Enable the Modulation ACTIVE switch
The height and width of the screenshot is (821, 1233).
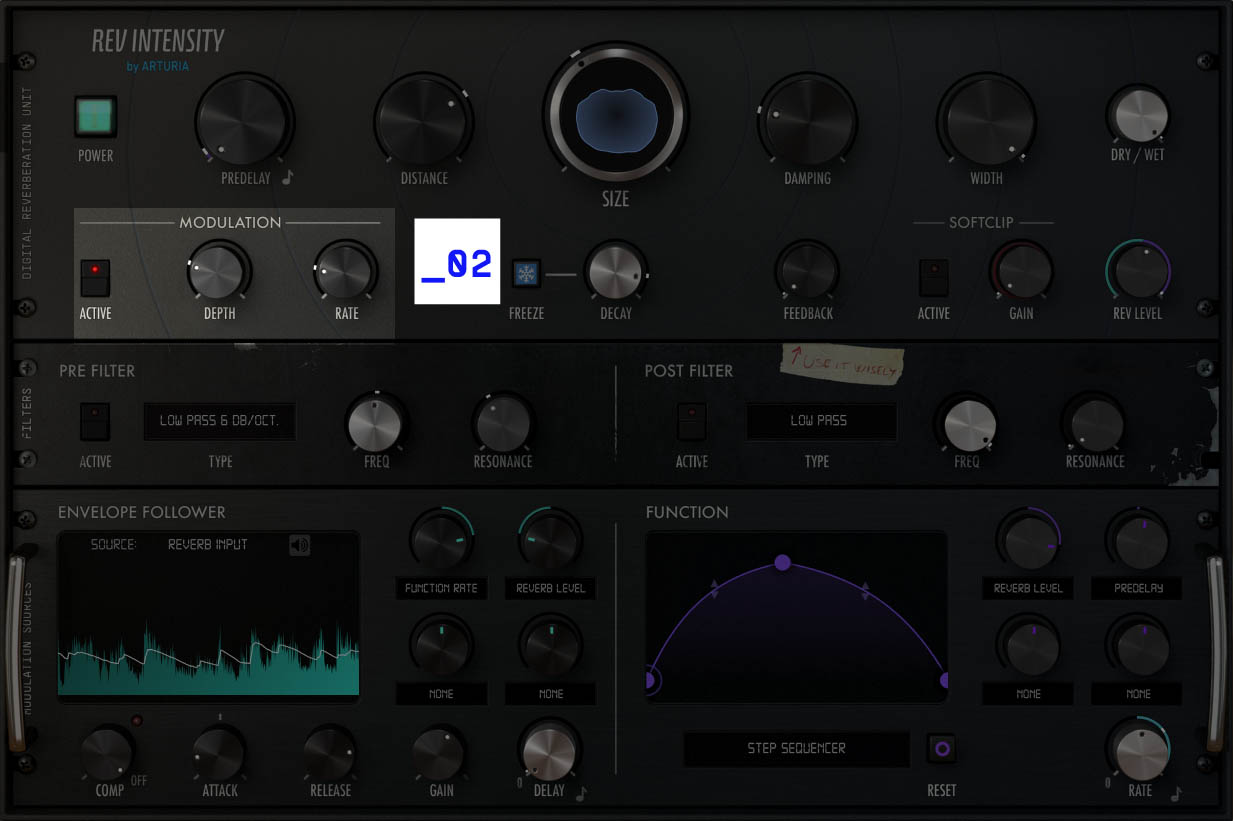click(95, 275)
